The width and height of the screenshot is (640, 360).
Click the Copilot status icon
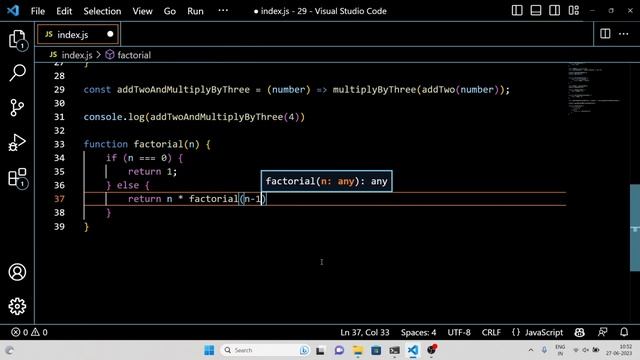(x=579, y=332)
